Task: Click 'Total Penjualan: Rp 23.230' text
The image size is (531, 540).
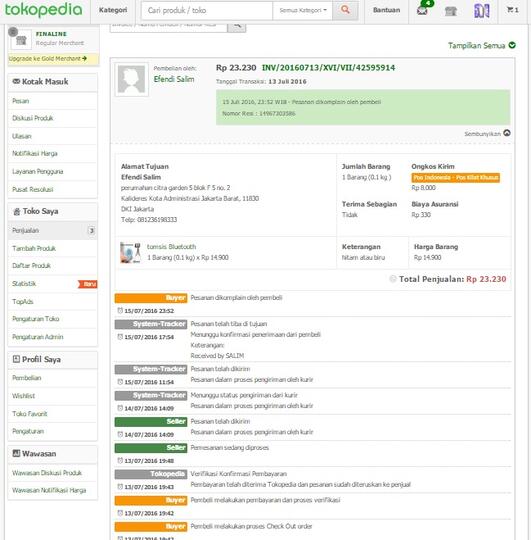Action: click(x=452, y=279)
